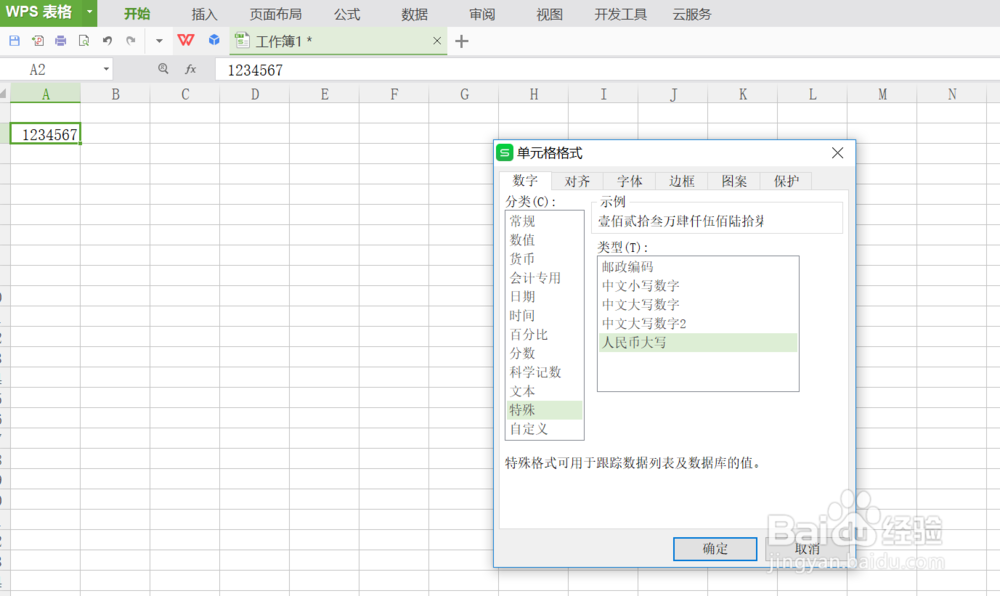Select column G header
Image resolution: width=1000 pixels, height=596 pixels.
click(464, 94)
